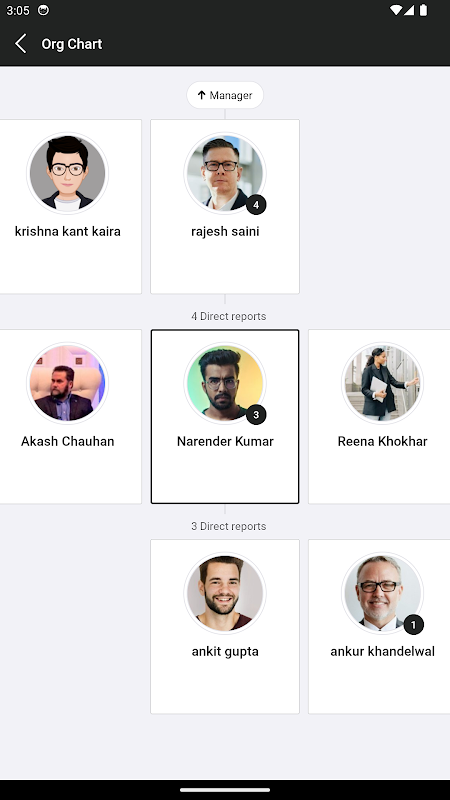450x800 pixels.
Task: Tap the Narender Kumar name label
Action: click(x=225, y=441)
